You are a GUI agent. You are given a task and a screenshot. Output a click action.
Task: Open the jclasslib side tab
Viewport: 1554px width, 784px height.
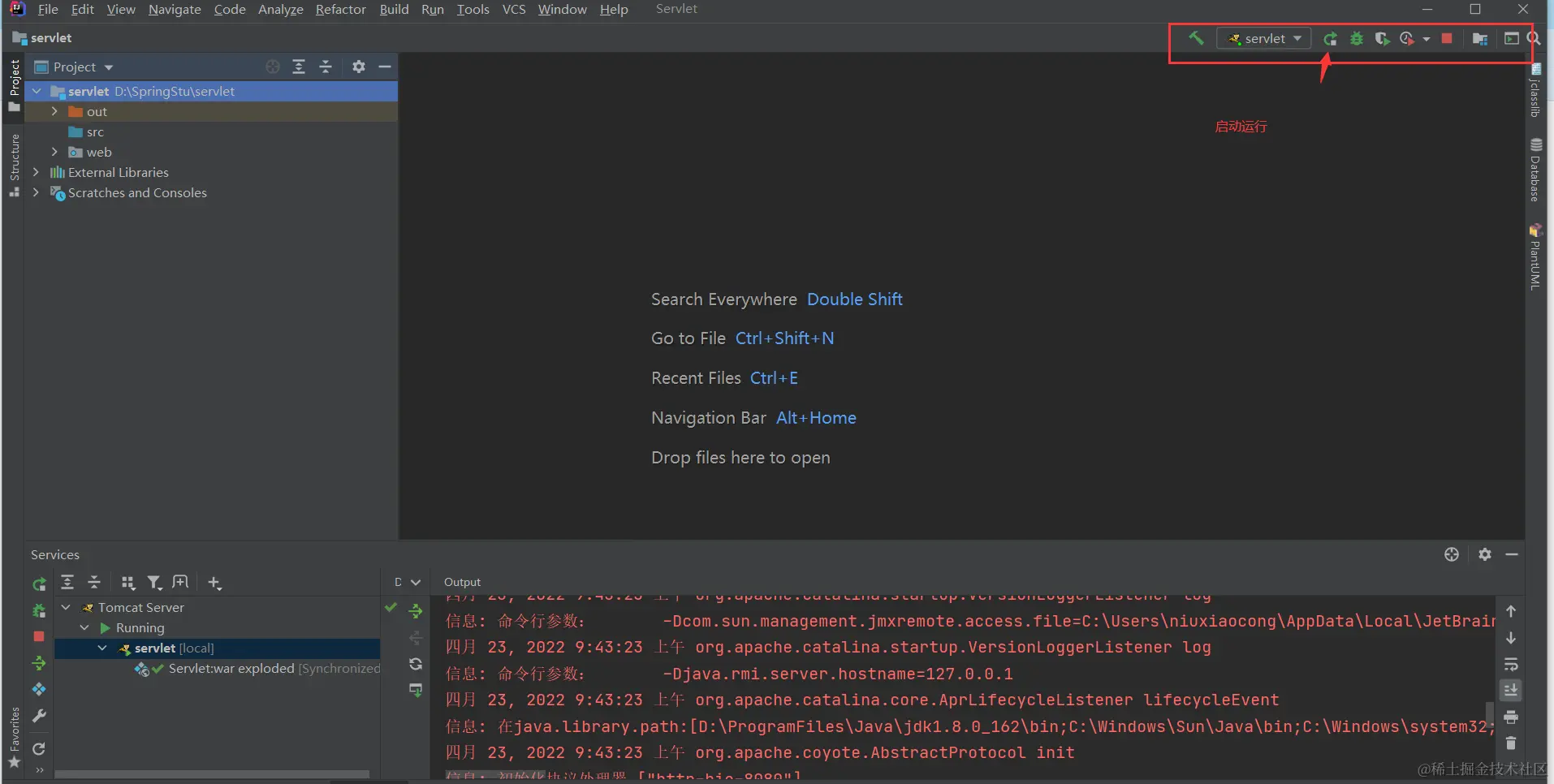1535,91
